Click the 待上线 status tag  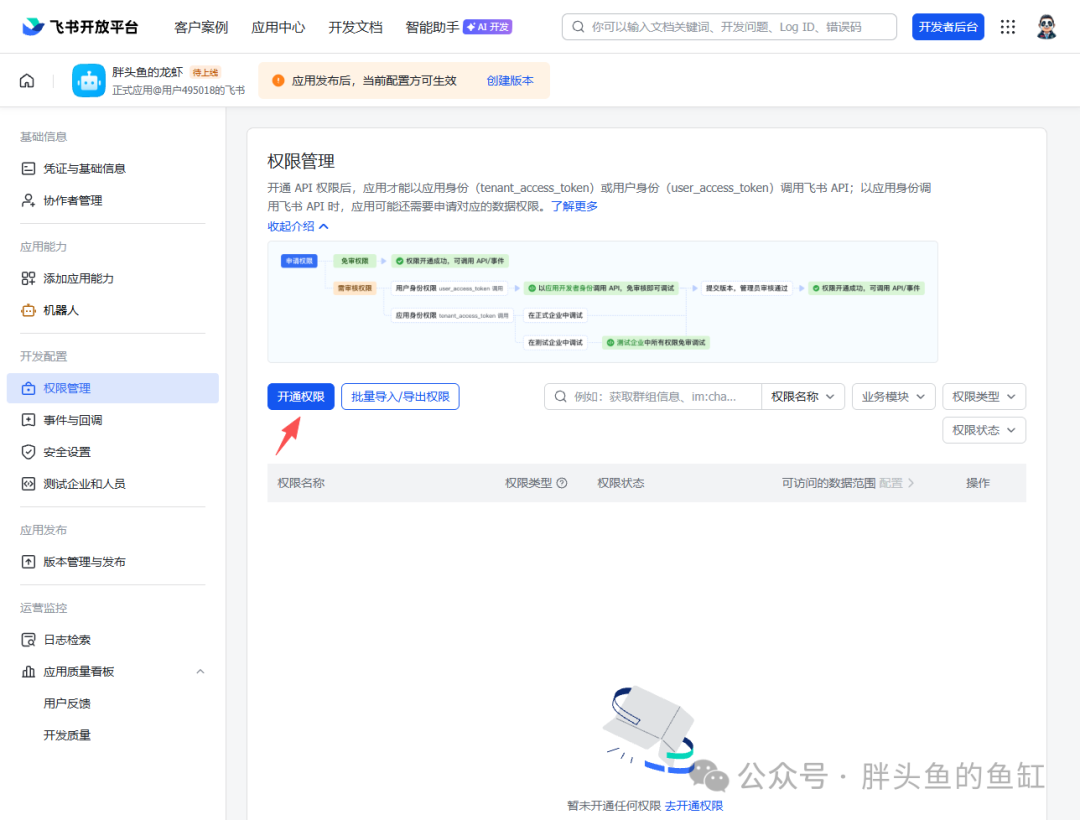click(x=205, y=72)
